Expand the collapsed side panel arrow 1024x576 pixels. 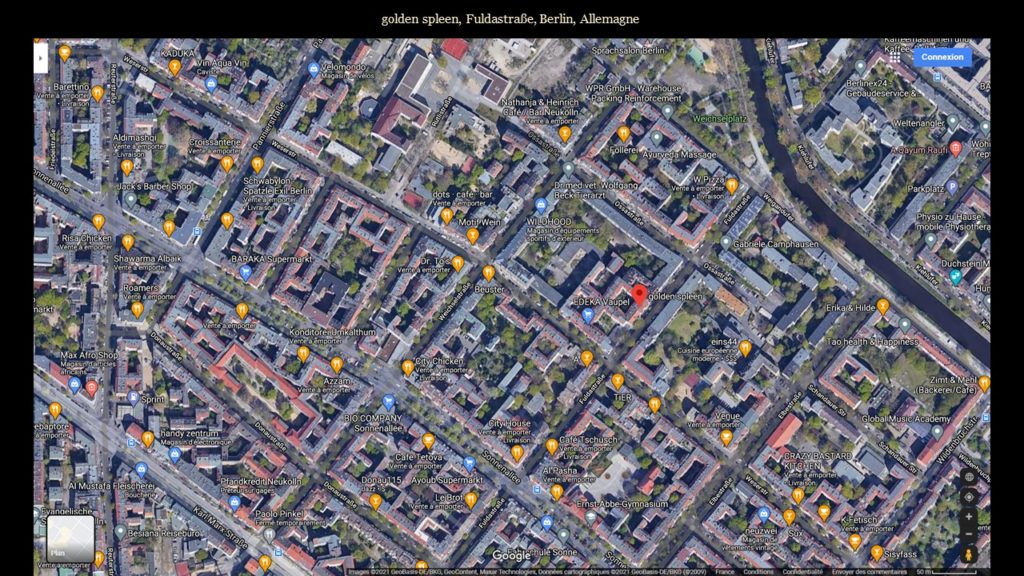40,58
